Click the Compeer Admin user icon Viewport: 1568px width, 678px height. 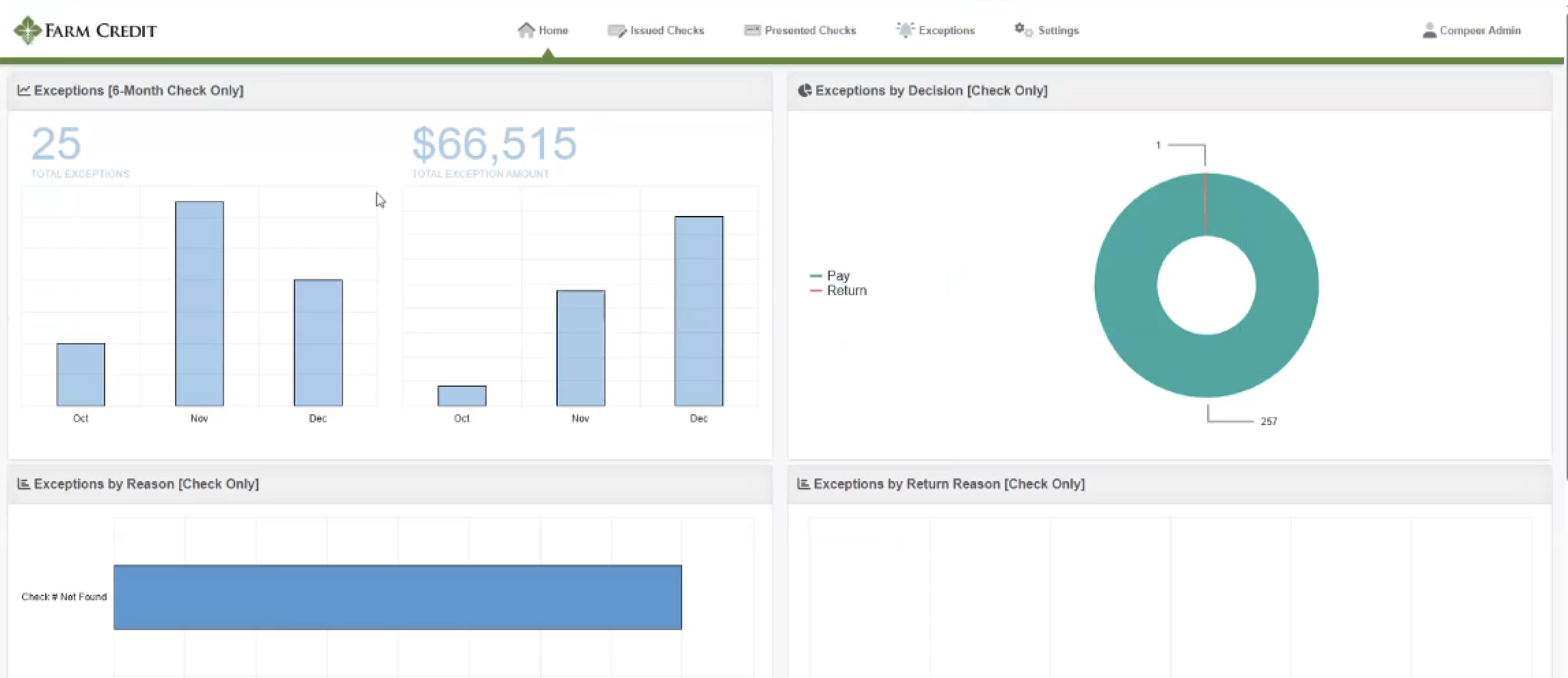coord(1429,31)
